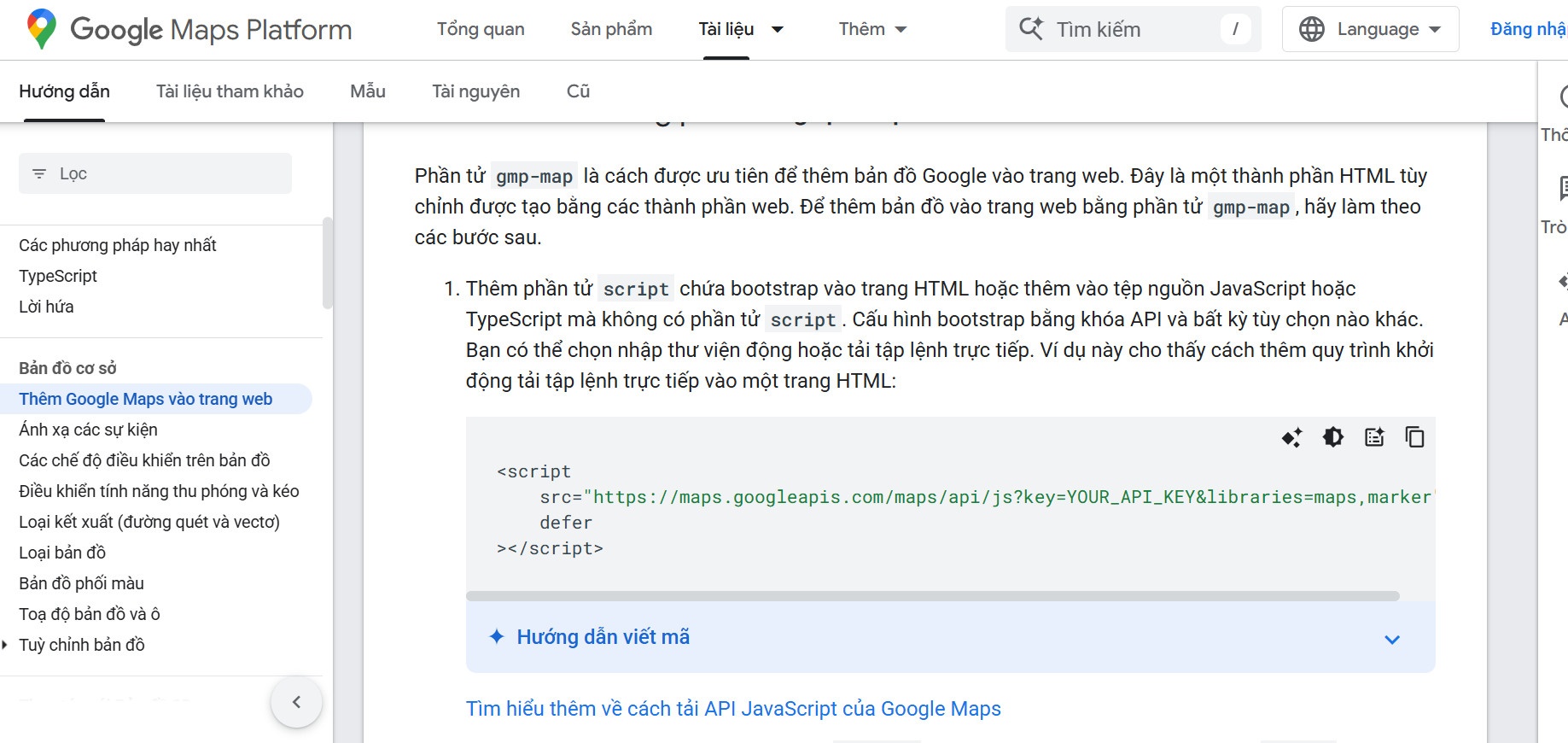Image resolution: width=1568 pixels, height=743 pixels.
Task: Open the link about loading the JavaScript API
Action: tap(732, 708)
